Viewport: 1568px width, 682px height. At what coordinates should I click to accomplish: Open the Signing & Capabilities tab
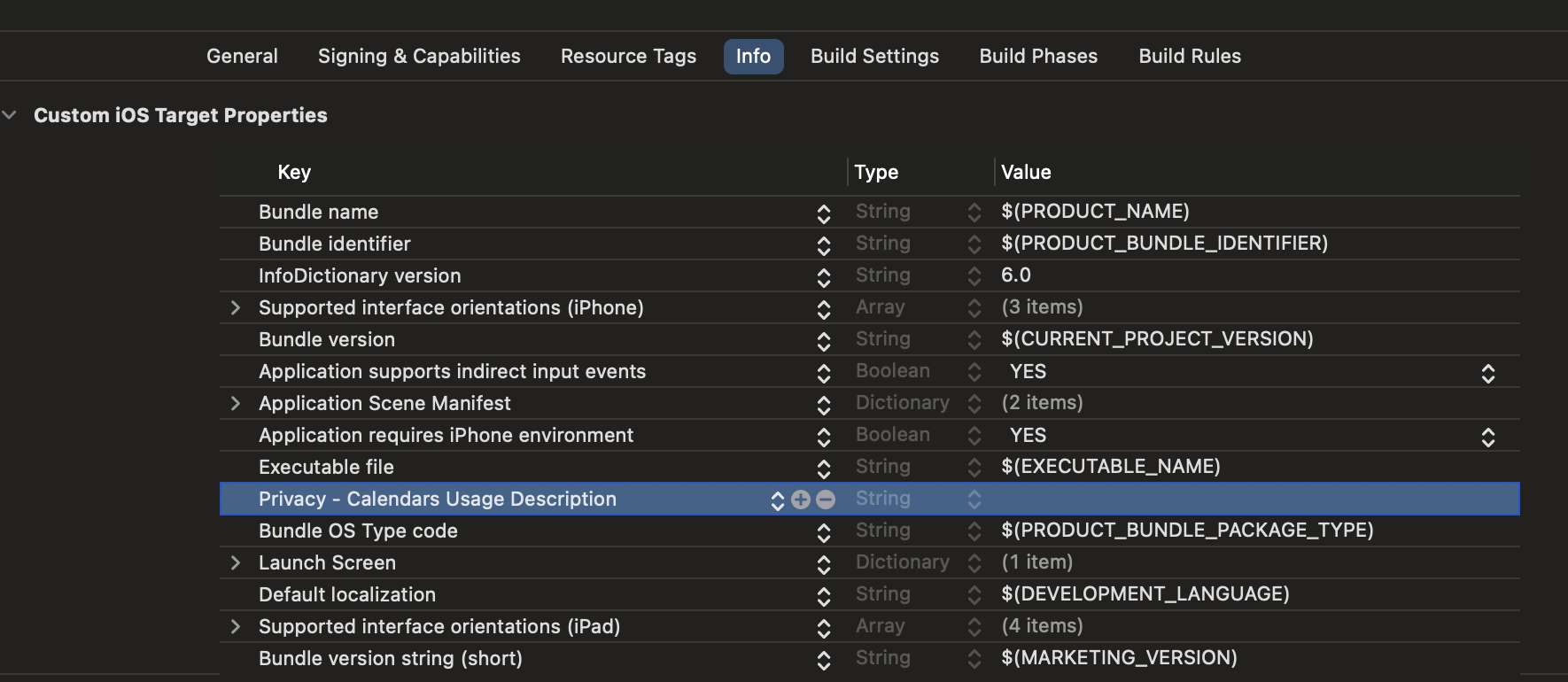pyautogui.click(x=419, y=57)
